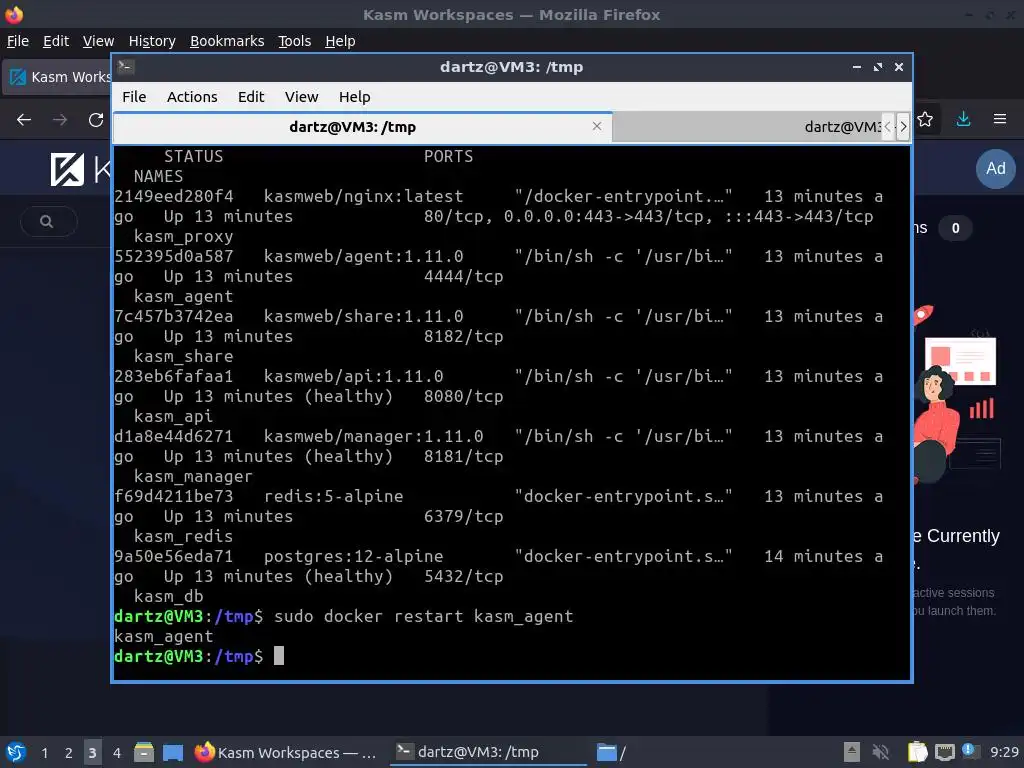Switch to workspace 4
Screen dimensions: 1024x768
117,753
